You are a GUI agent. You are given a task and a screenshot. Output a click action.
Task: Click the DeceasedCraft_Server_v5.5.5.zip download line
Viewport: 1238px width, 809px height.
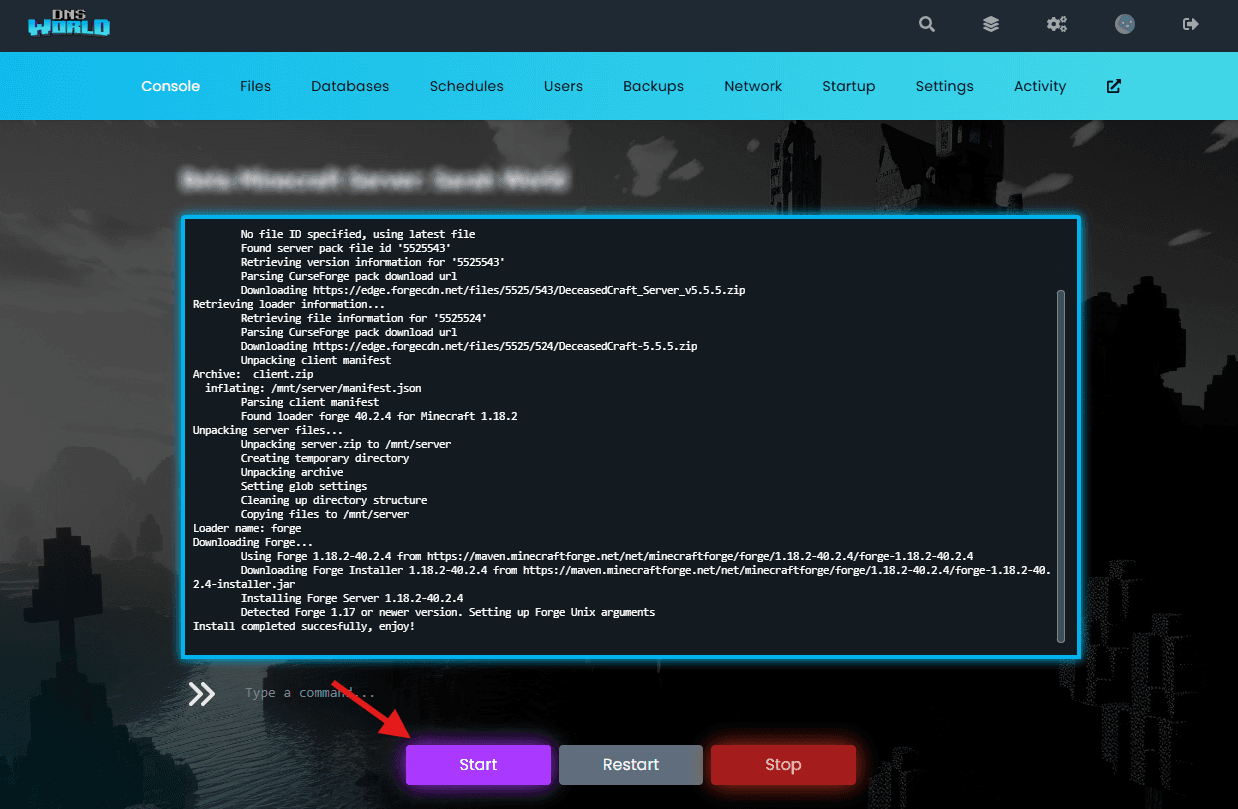[x=493, y=290]
